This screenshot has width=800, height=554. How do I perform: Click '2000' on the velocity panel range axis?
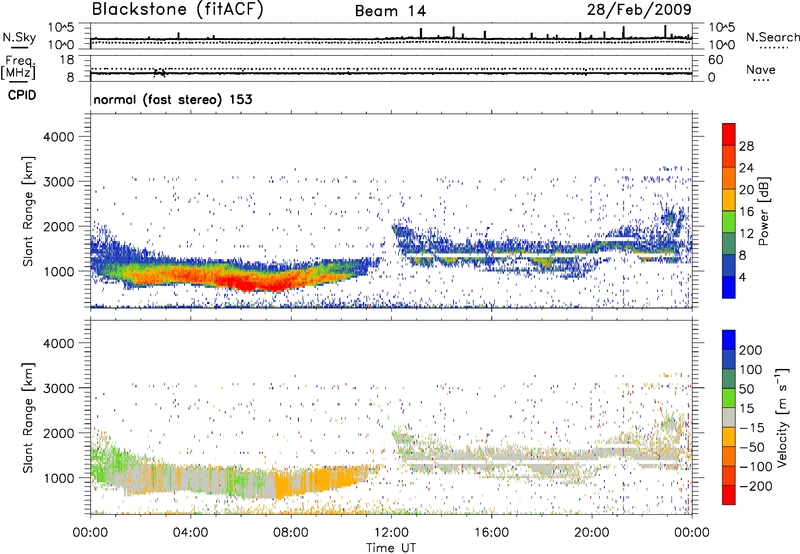(59, 433)
